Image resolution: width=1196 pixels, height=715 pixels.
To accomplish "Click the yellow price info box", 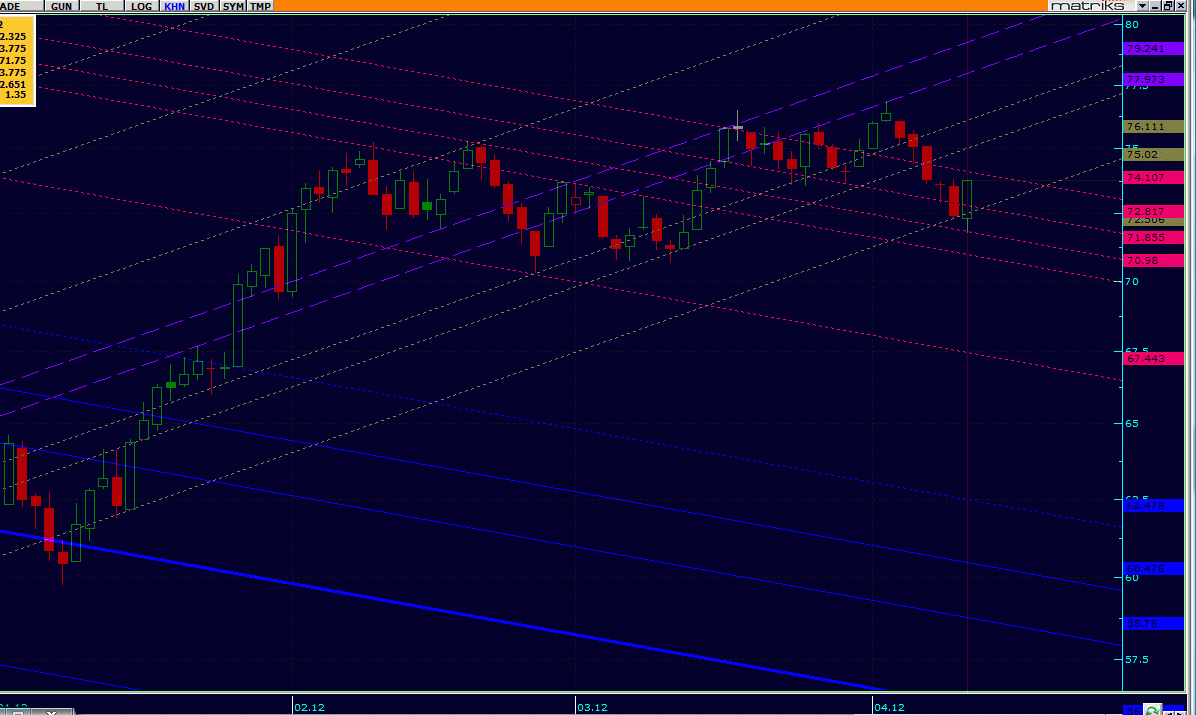I will (x=17, y=60).
